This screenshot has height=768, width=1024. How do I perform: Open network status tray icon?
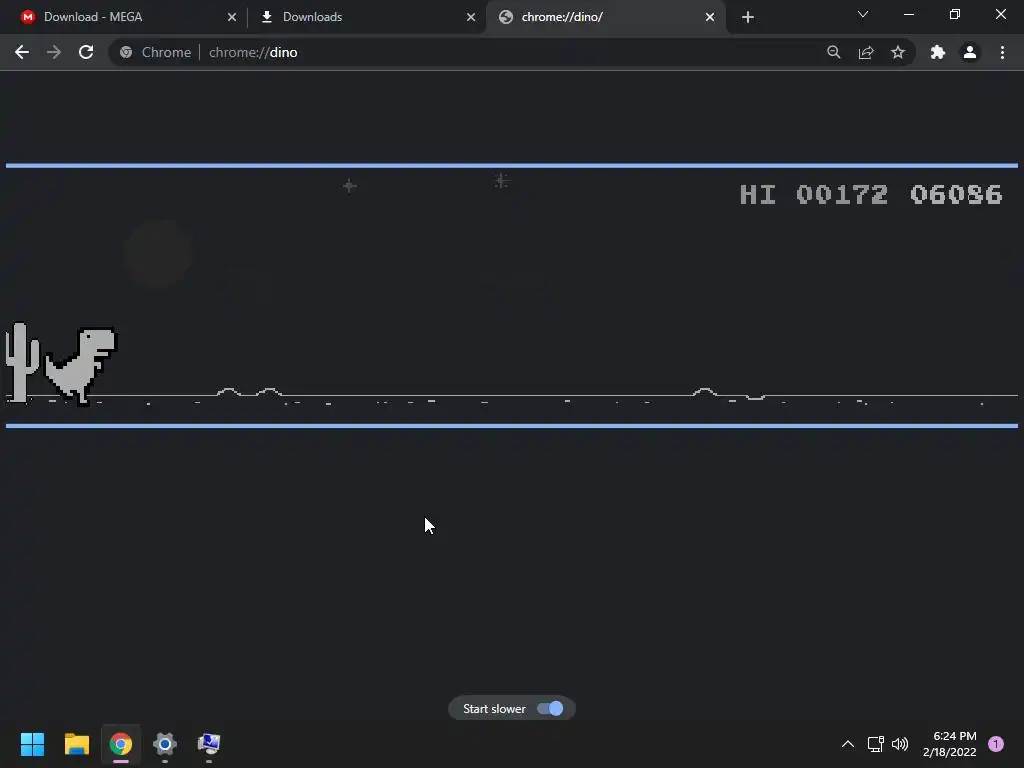tap(876, 744)
